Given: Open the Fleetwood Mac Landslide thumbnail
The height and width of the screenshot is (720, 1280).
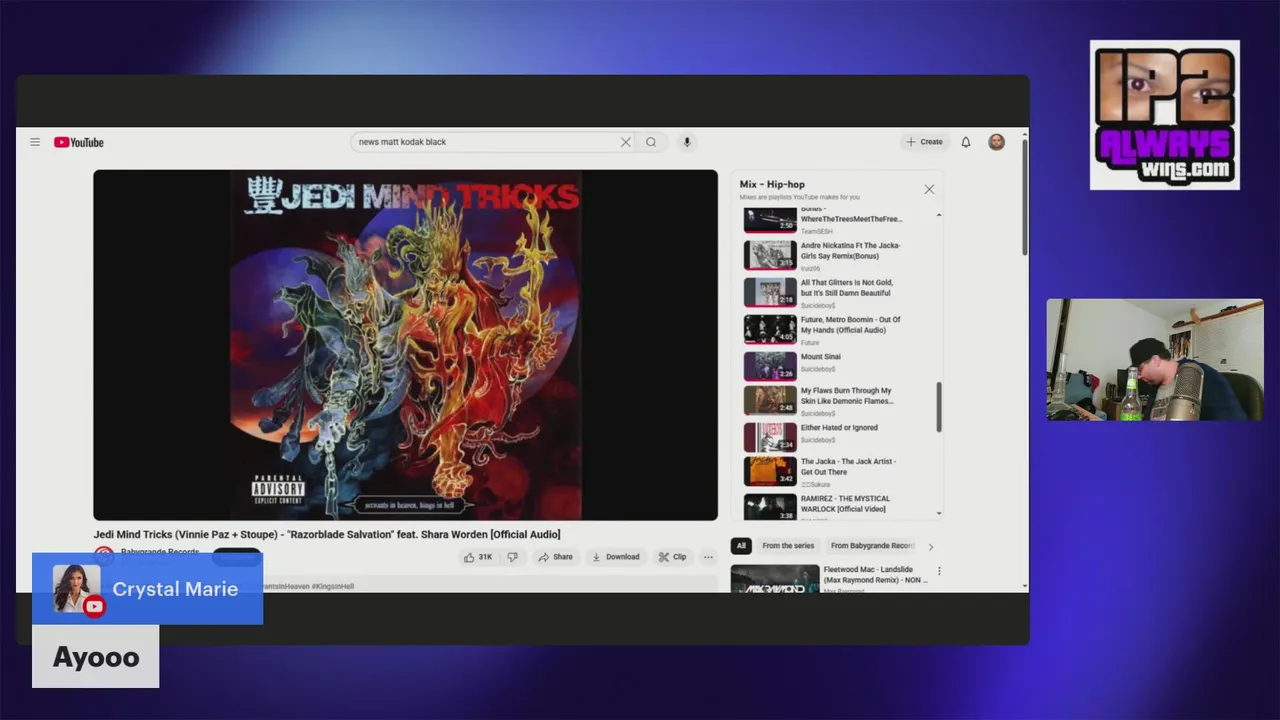Looking at the screenshot, I should pos(775,579).
